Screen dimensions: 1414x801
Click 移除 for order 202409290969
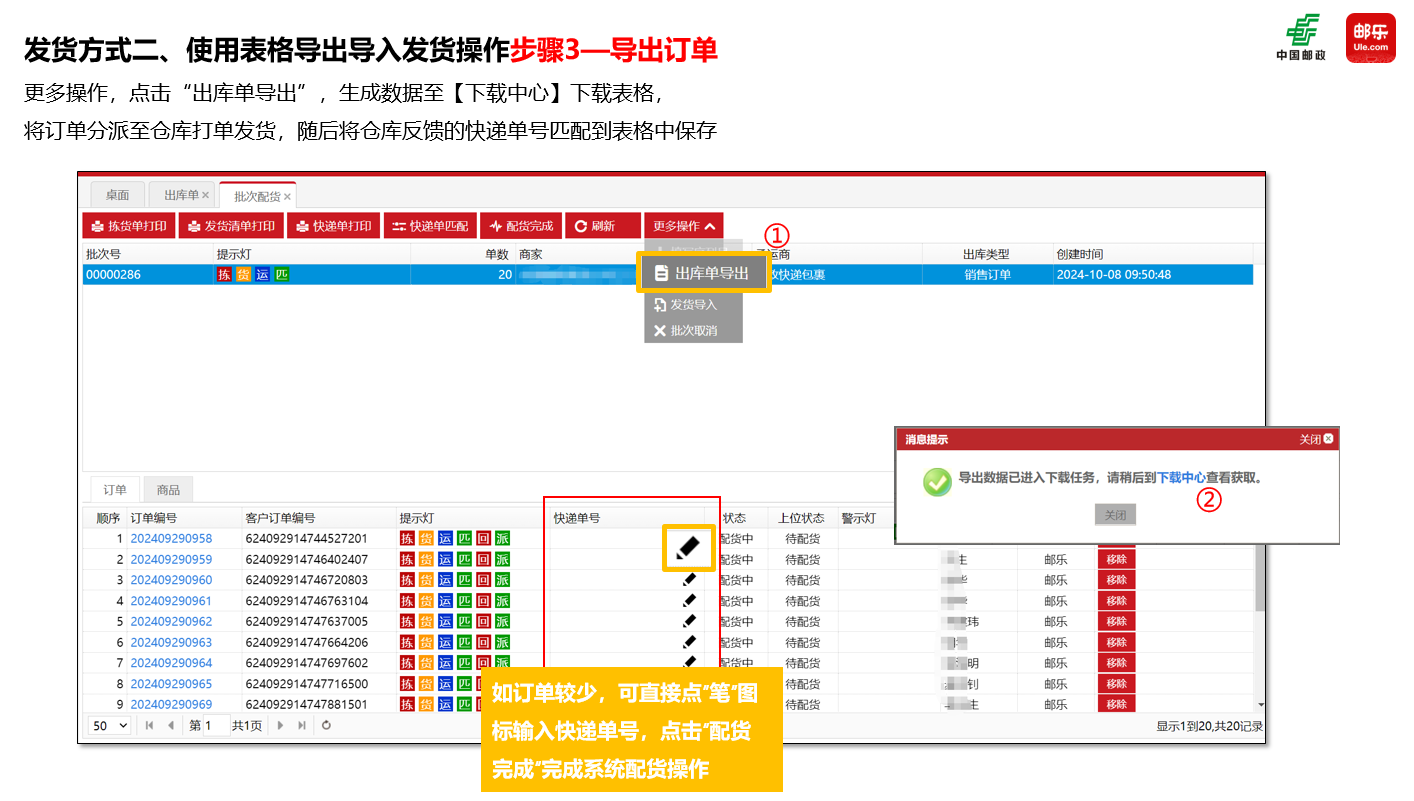[1116, 704]
